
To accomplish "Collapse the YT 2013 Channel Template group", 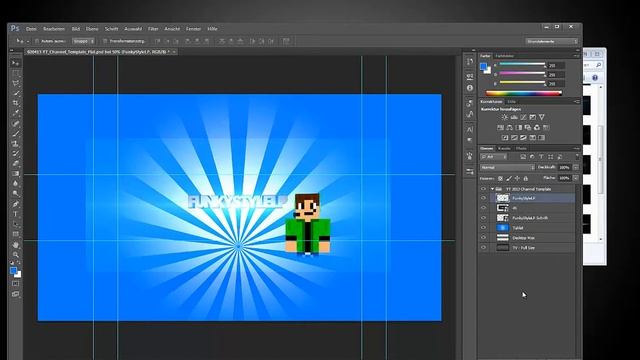I will (x=493, y=189).
